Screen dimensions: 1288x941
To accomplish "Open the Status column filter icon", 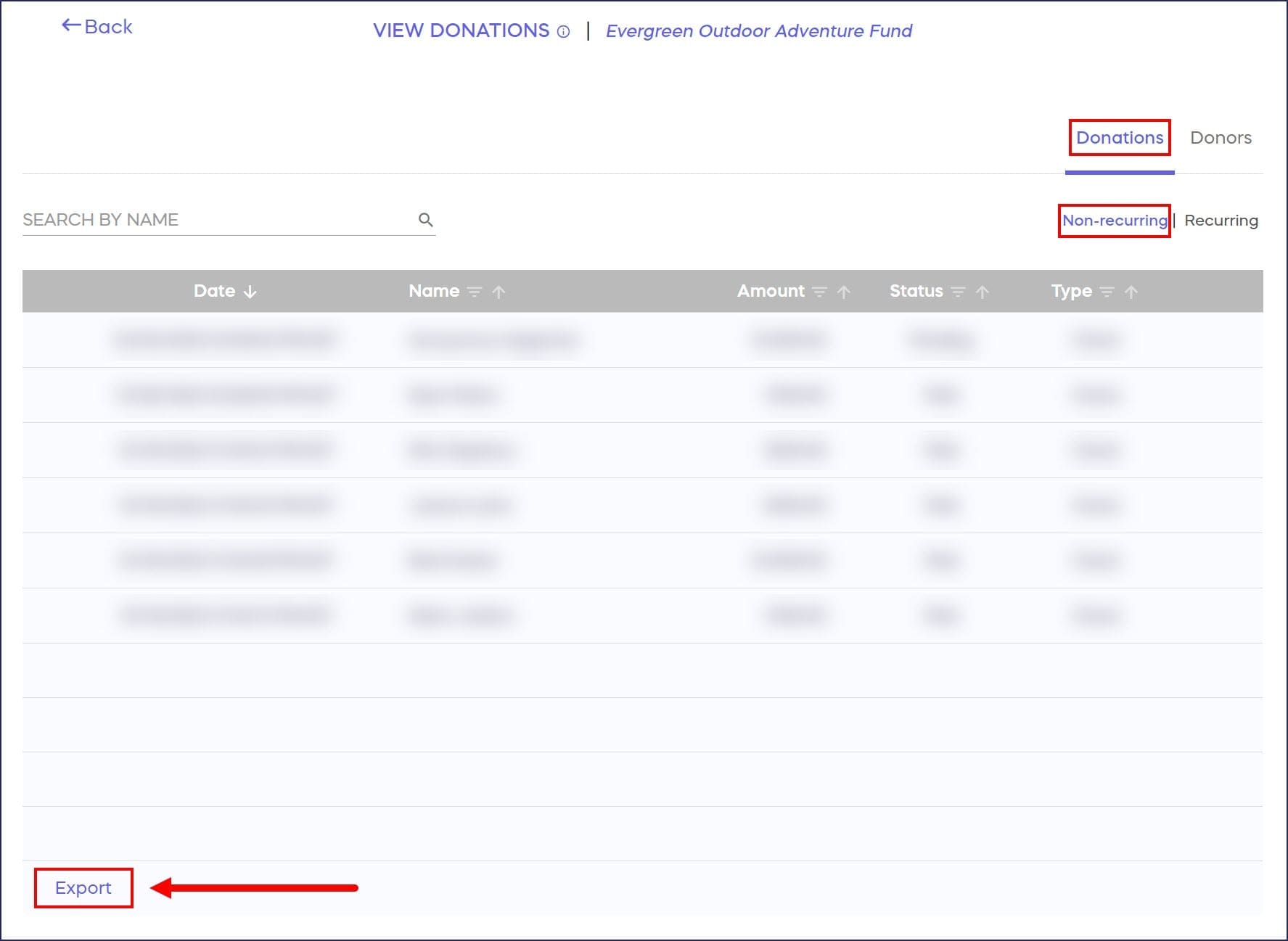I will click(x=958, y=292).
